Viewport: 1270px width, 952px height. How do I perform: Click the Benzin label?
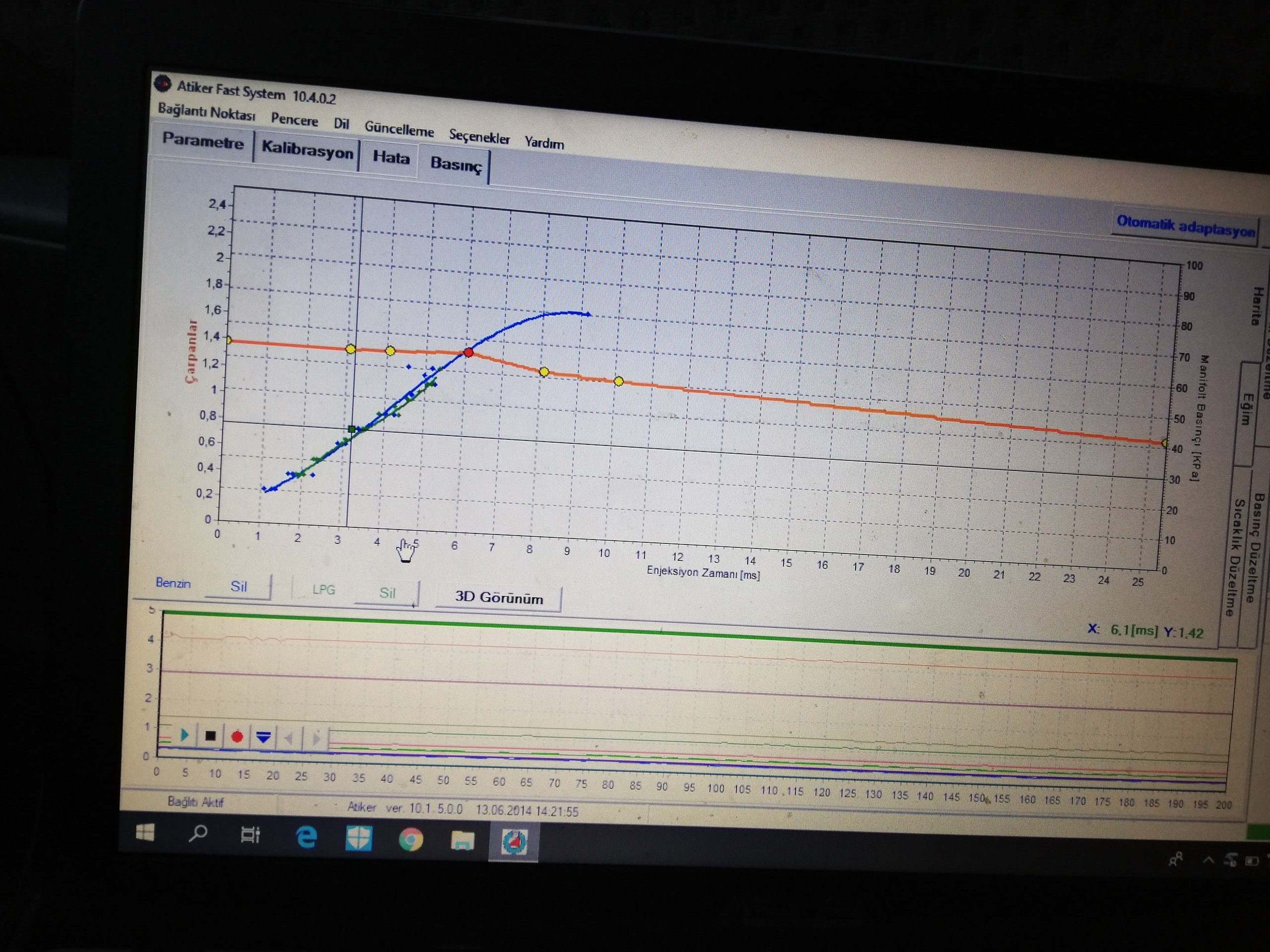173,583
